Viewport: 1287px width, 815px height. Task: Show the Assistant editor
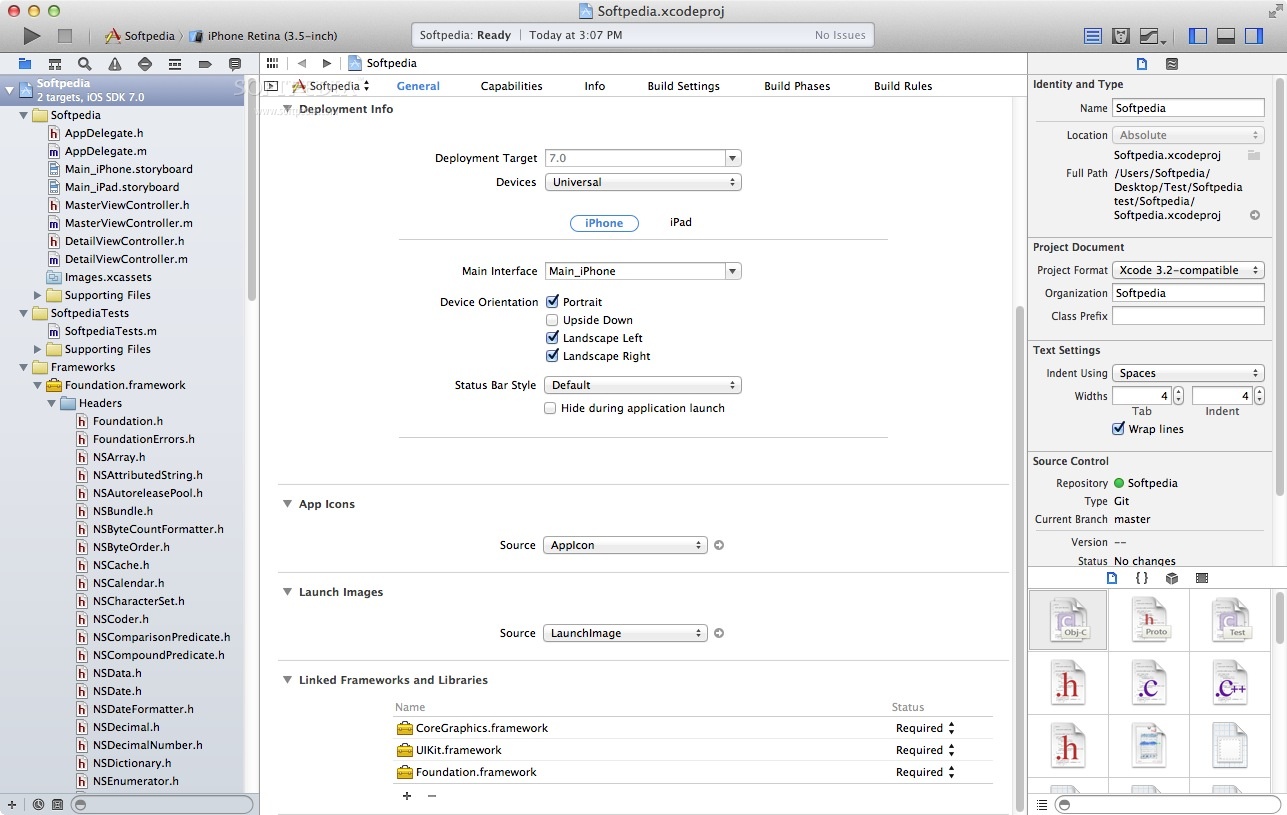(1121, 36)
